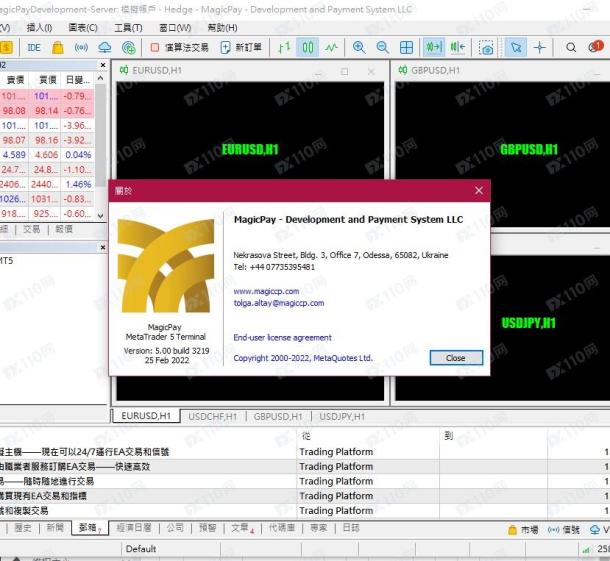Open the End-user license agreement link

tap(282, 337)
